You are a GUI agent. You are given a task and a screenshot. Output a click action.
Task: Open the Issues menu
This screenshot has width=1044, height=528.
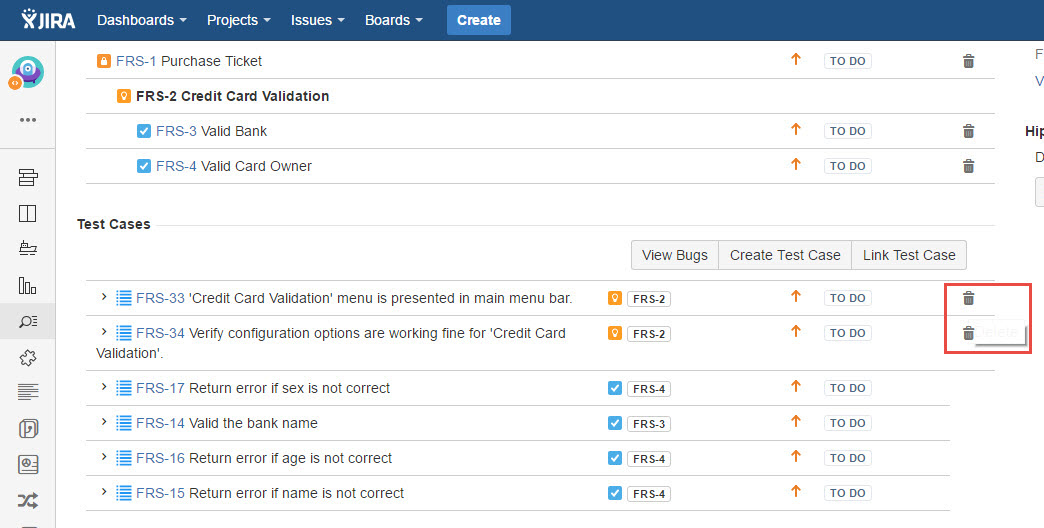(x=318, y=20)
